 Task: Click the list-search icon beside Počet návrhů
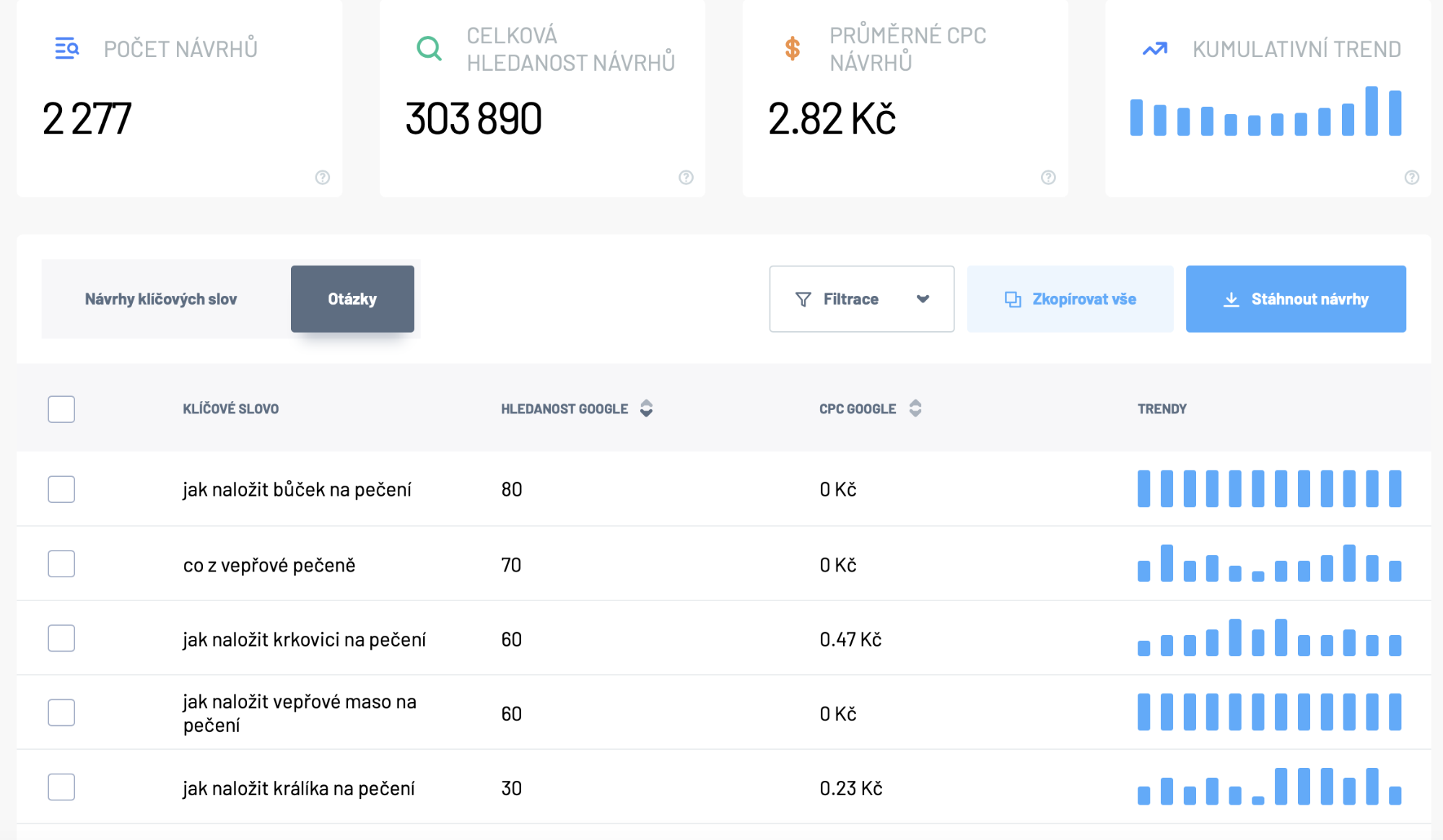pyautogui.click(x=67, y=48)
